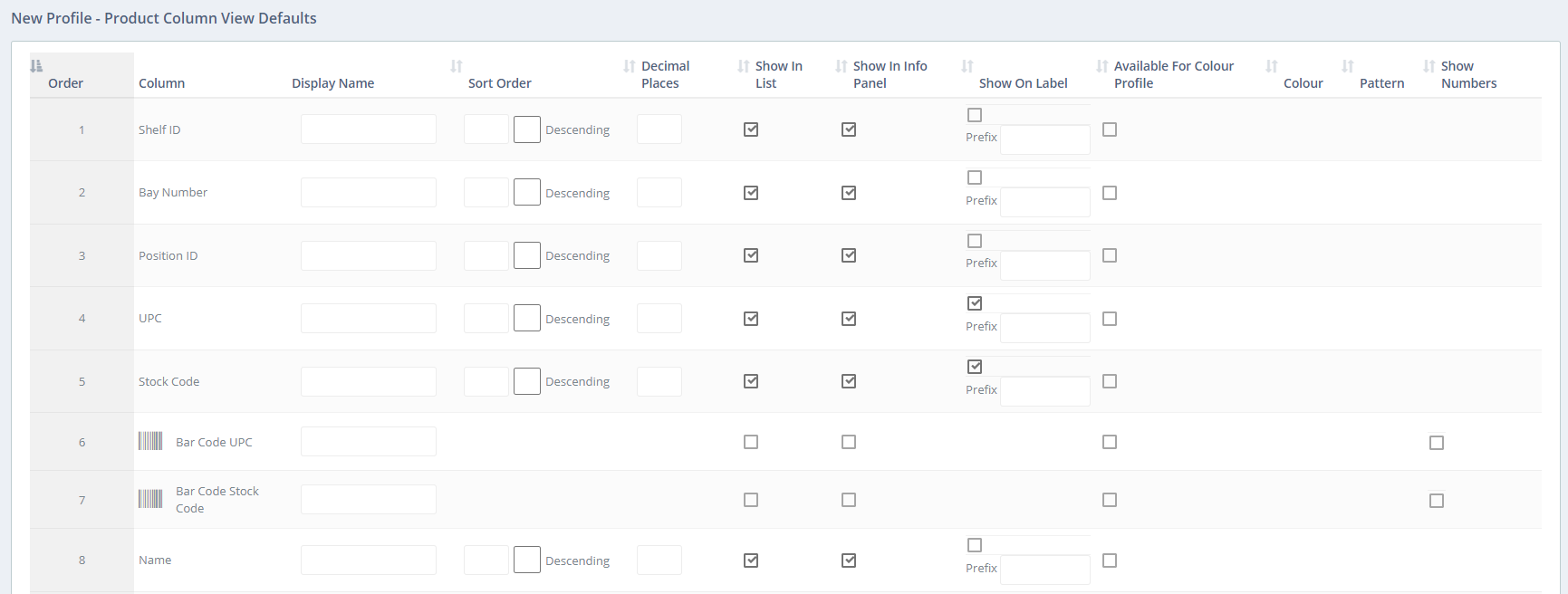Click order number 4 cell
1568x594 pixels.
tap(82, 318)
